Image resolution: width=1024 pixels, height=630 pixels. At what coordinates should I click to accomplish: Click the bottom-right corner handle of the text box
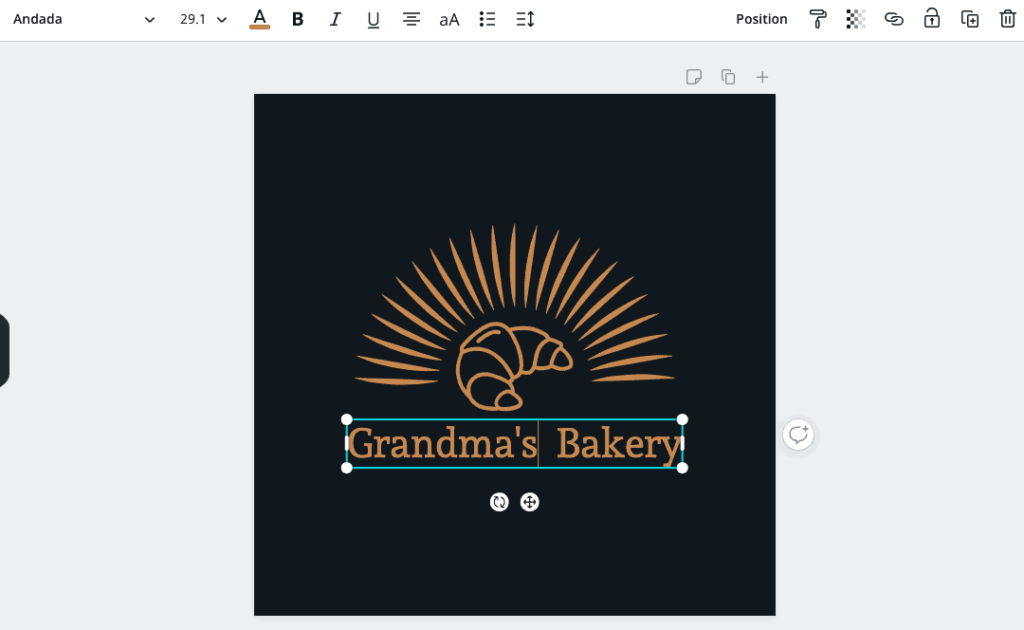coord(682,468)
